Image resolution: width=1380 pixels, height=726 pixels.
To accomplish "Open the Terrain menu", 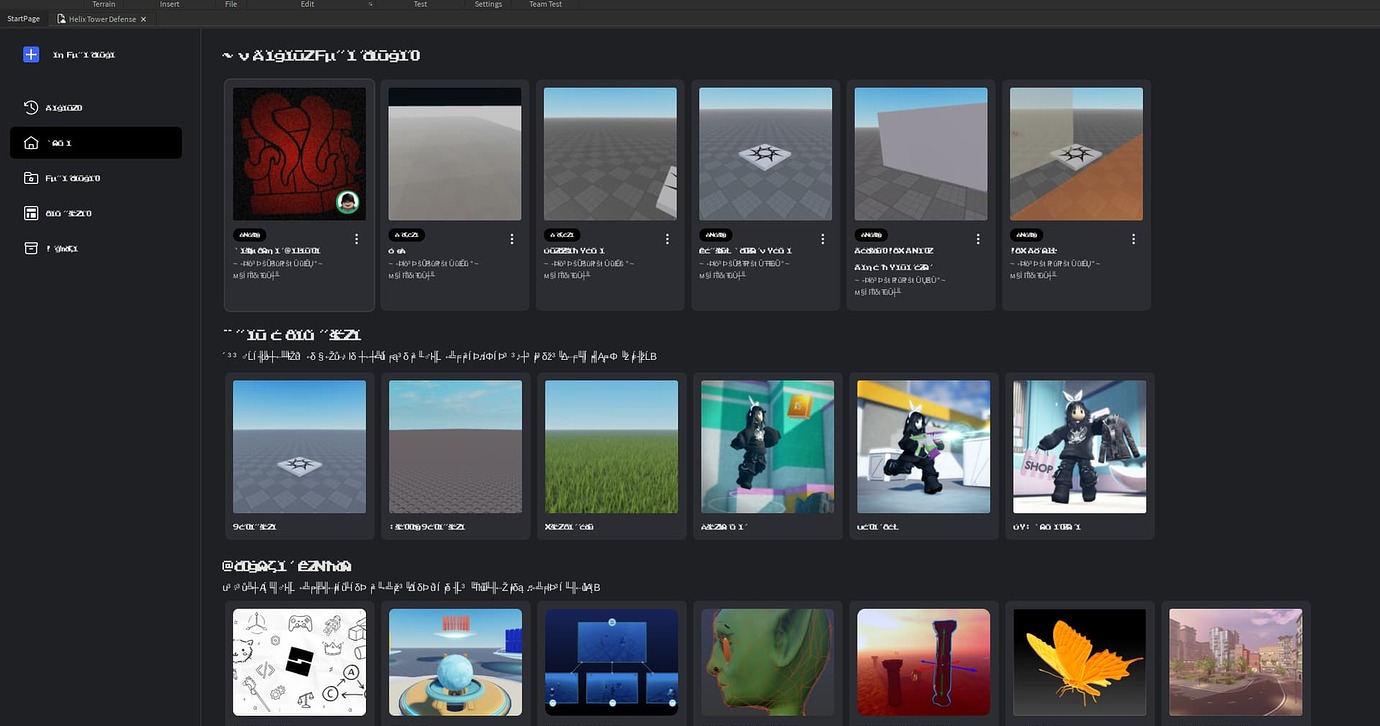I will [x=104, y=4].
